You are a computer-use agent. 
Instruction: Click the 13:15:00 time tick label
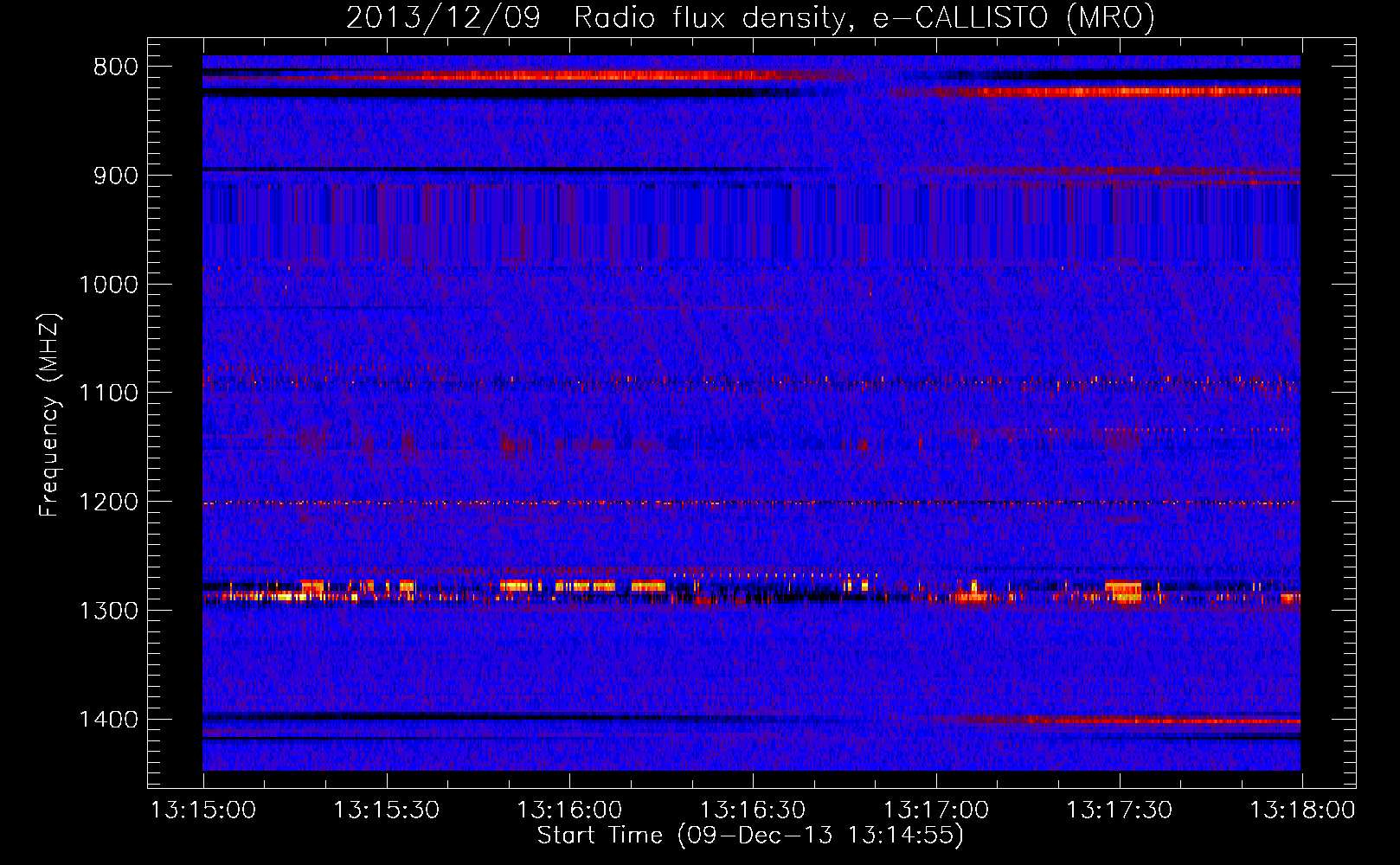click(203, 811)
